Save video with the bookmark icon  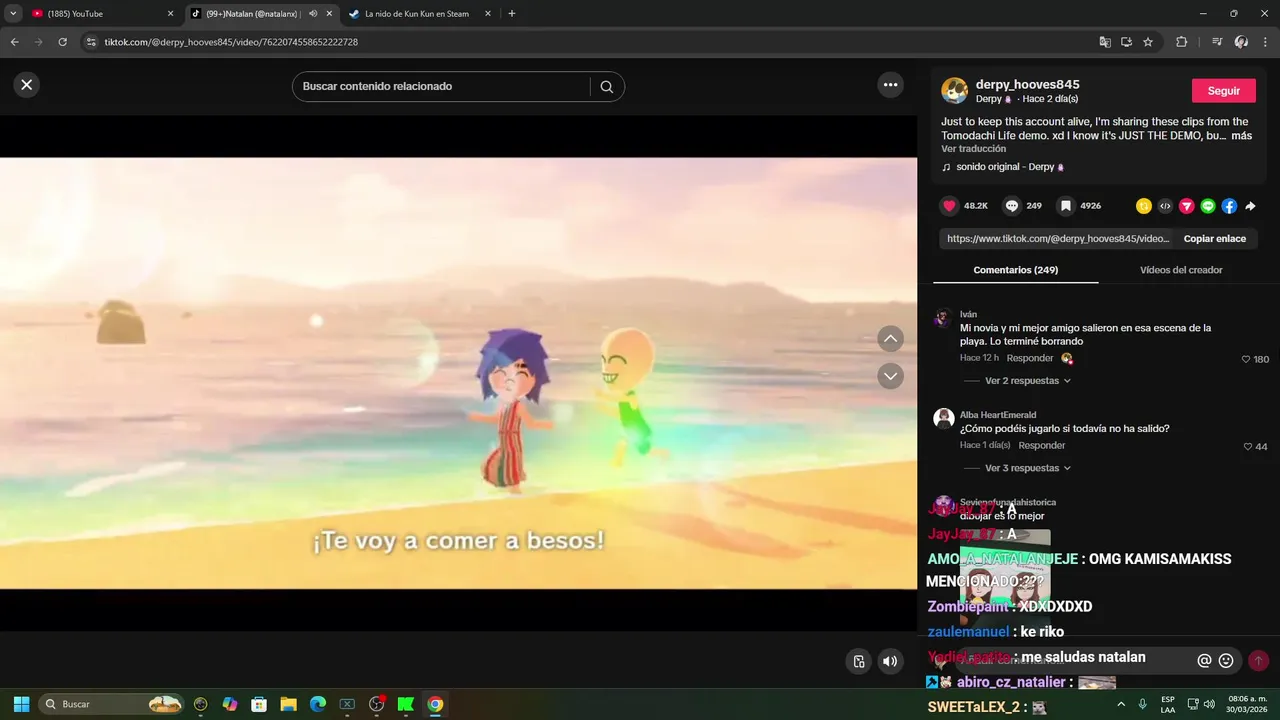pos(1066,206)
